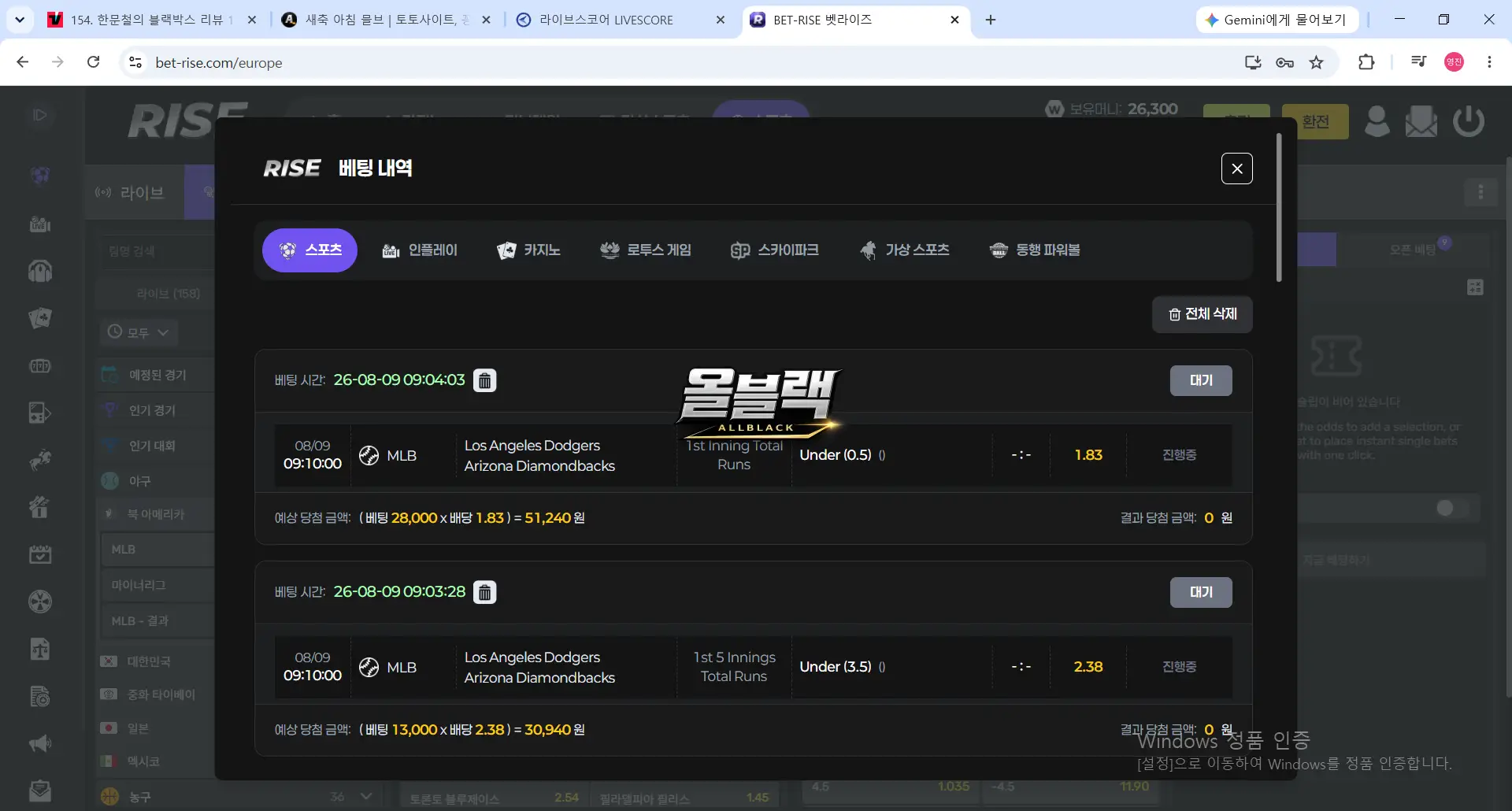The image size is (1512, 811).
Task: Click the 환전 button in header
Action: point(1315,121)
